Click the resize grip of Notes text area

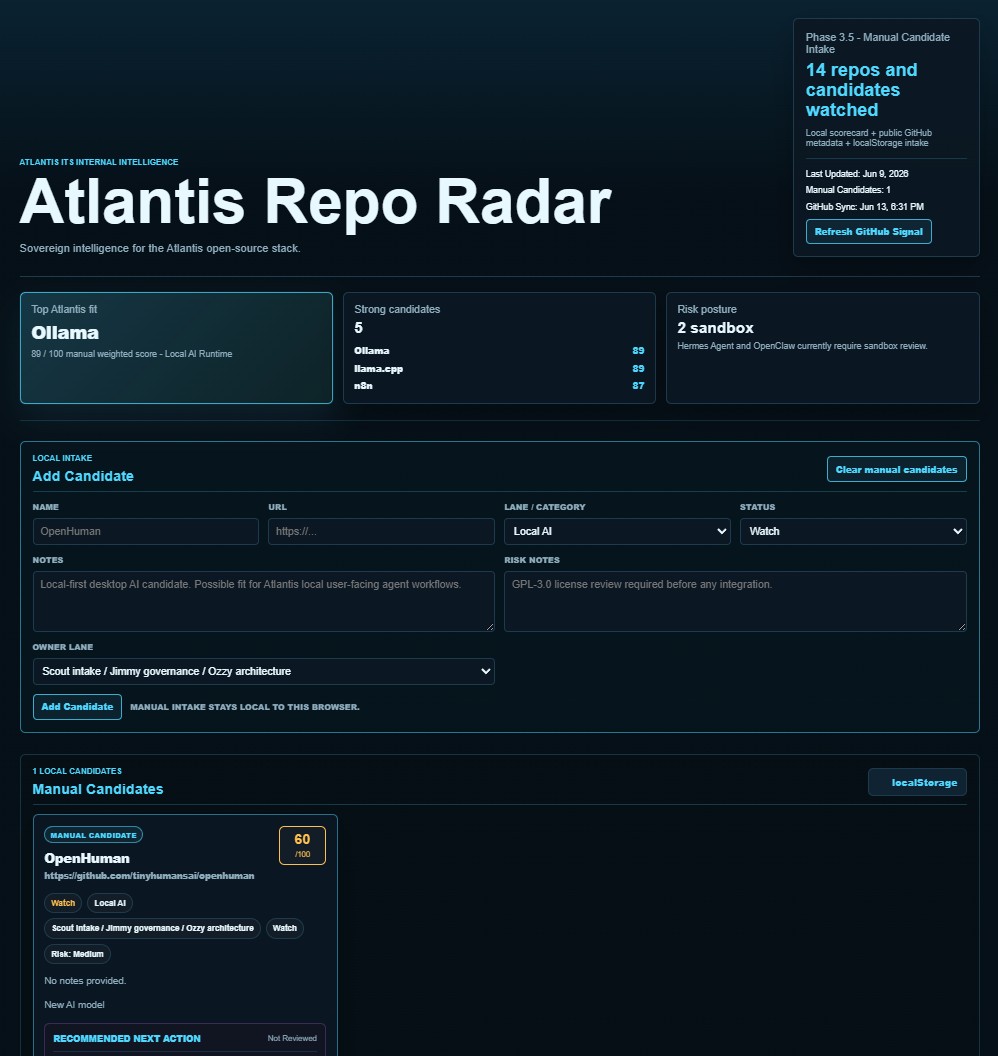[x=490, y=627]
